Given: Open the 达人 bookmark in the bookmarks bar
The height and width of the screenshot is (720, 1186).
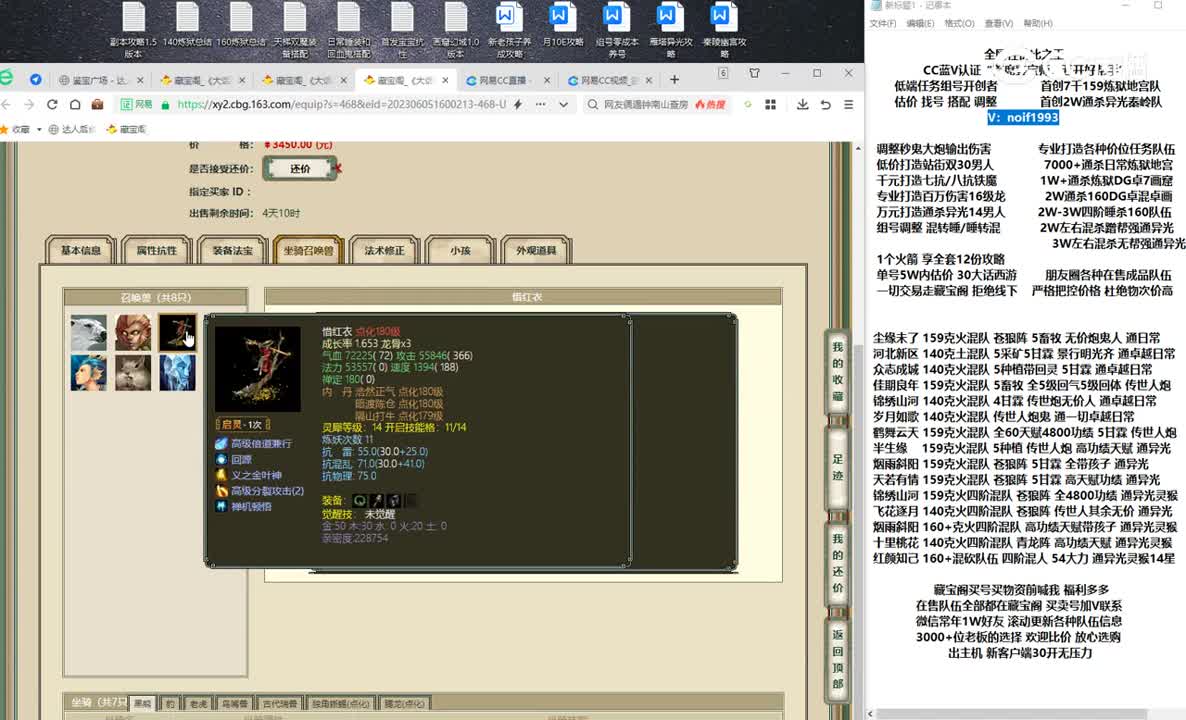Looking at the screenshot, I should tap(72, 129).
